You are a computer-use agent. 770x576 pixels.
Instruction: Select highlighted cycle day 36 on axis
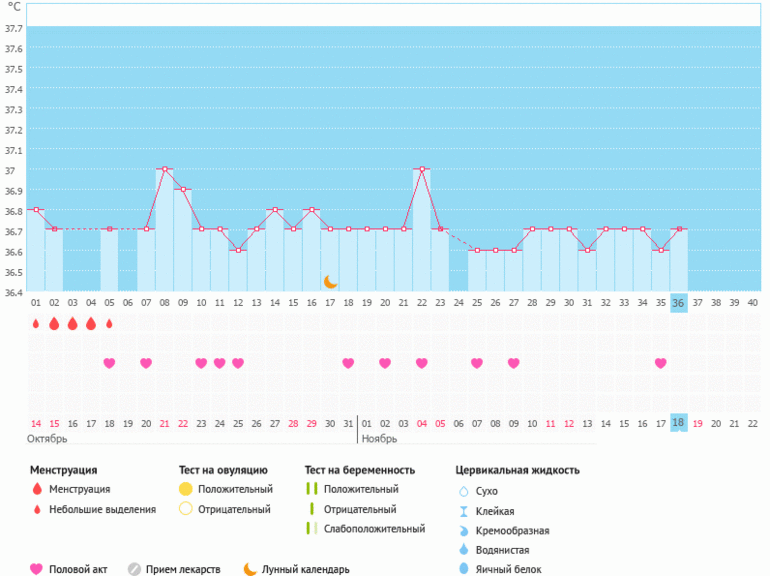click(678, 302)
